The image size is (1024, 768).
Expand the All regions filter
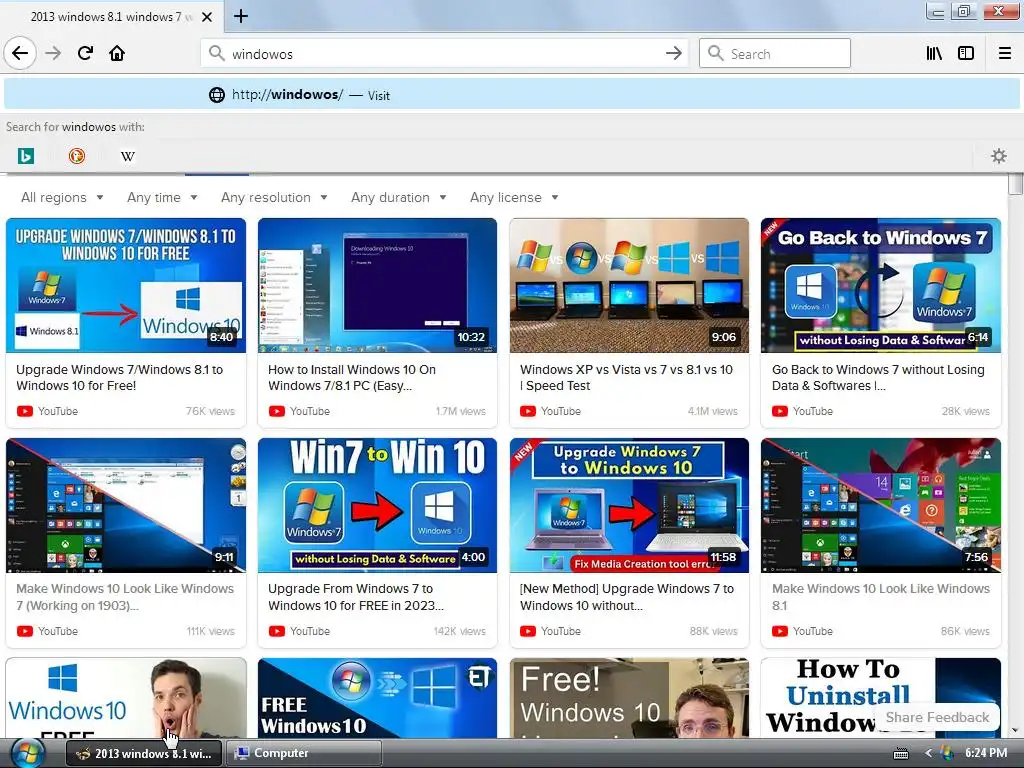click(x=62, y=197)
